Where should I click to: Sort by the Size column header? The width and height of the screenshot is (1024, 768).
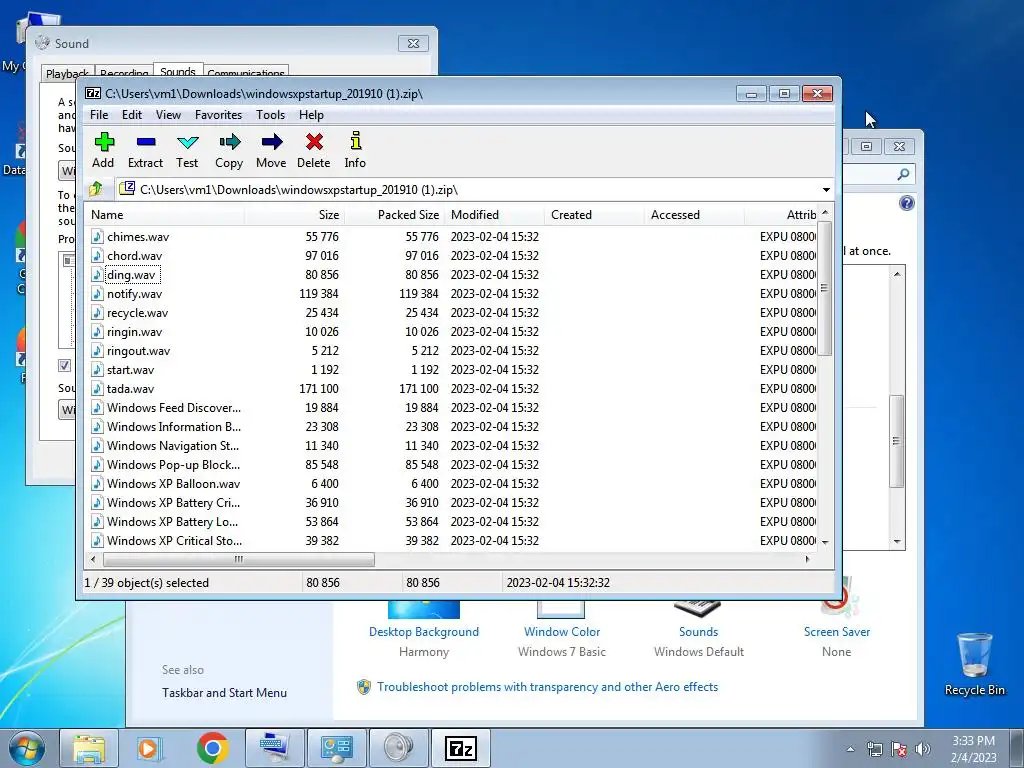(294, 215)
